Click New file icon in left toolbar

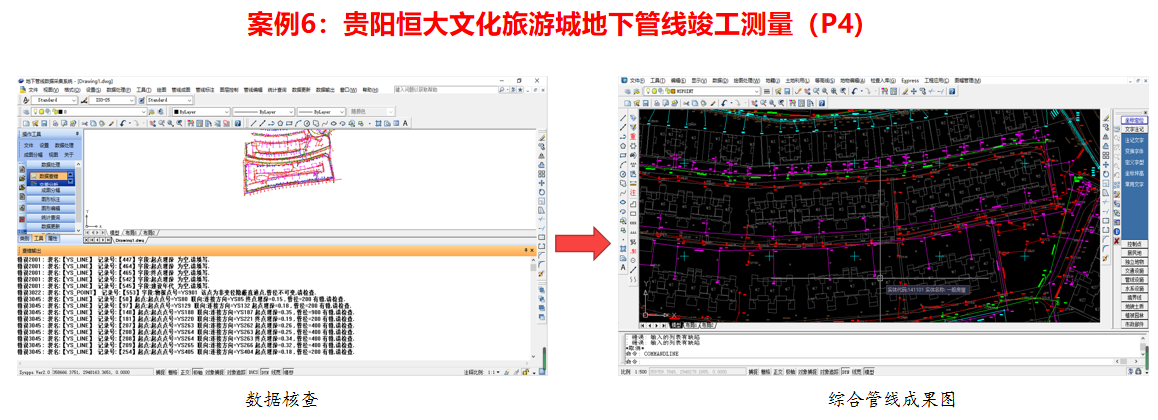coord(27,123)
